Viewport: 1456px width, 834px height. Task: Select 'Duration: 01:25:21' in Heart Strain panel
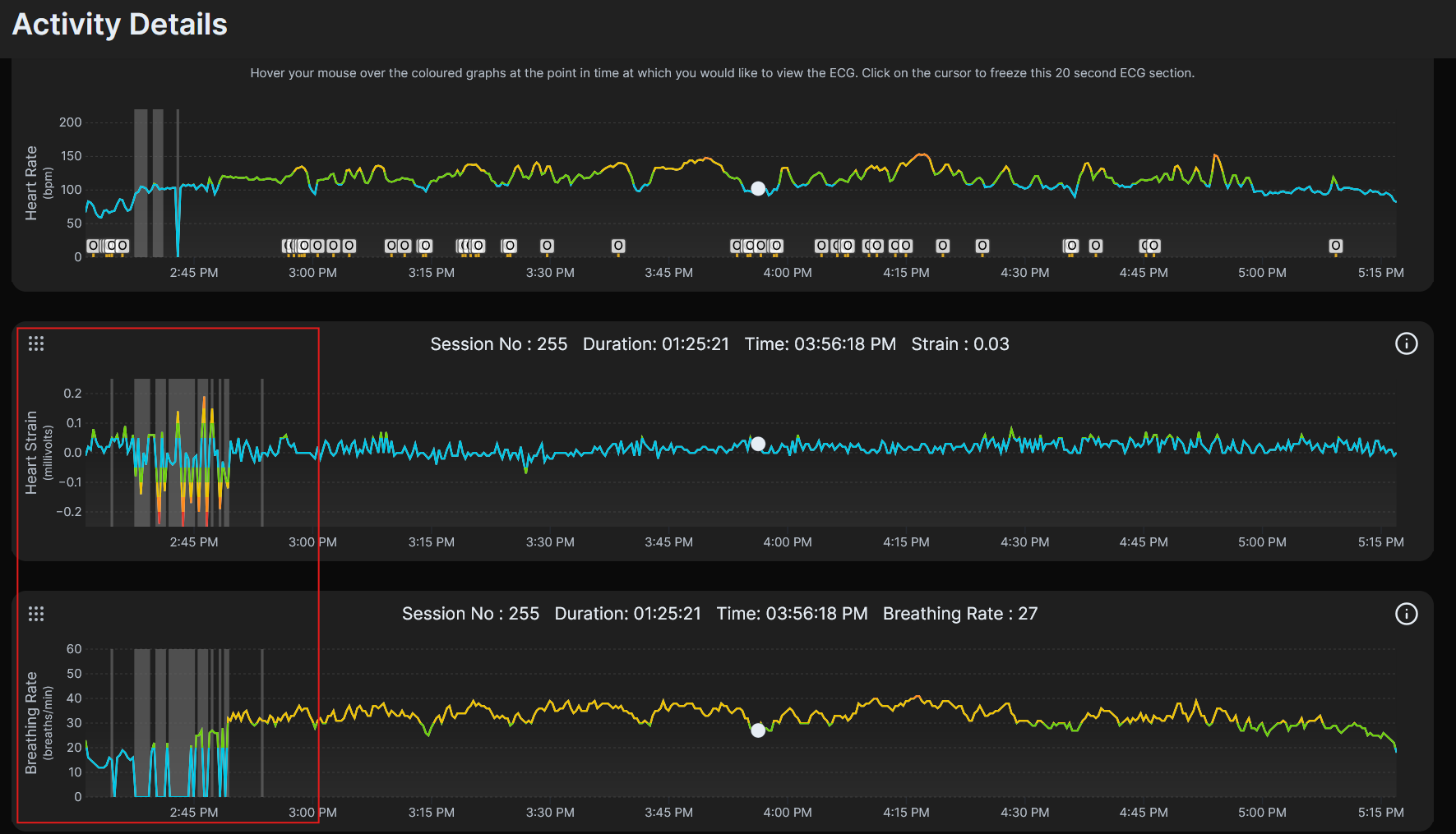(655, 344)
